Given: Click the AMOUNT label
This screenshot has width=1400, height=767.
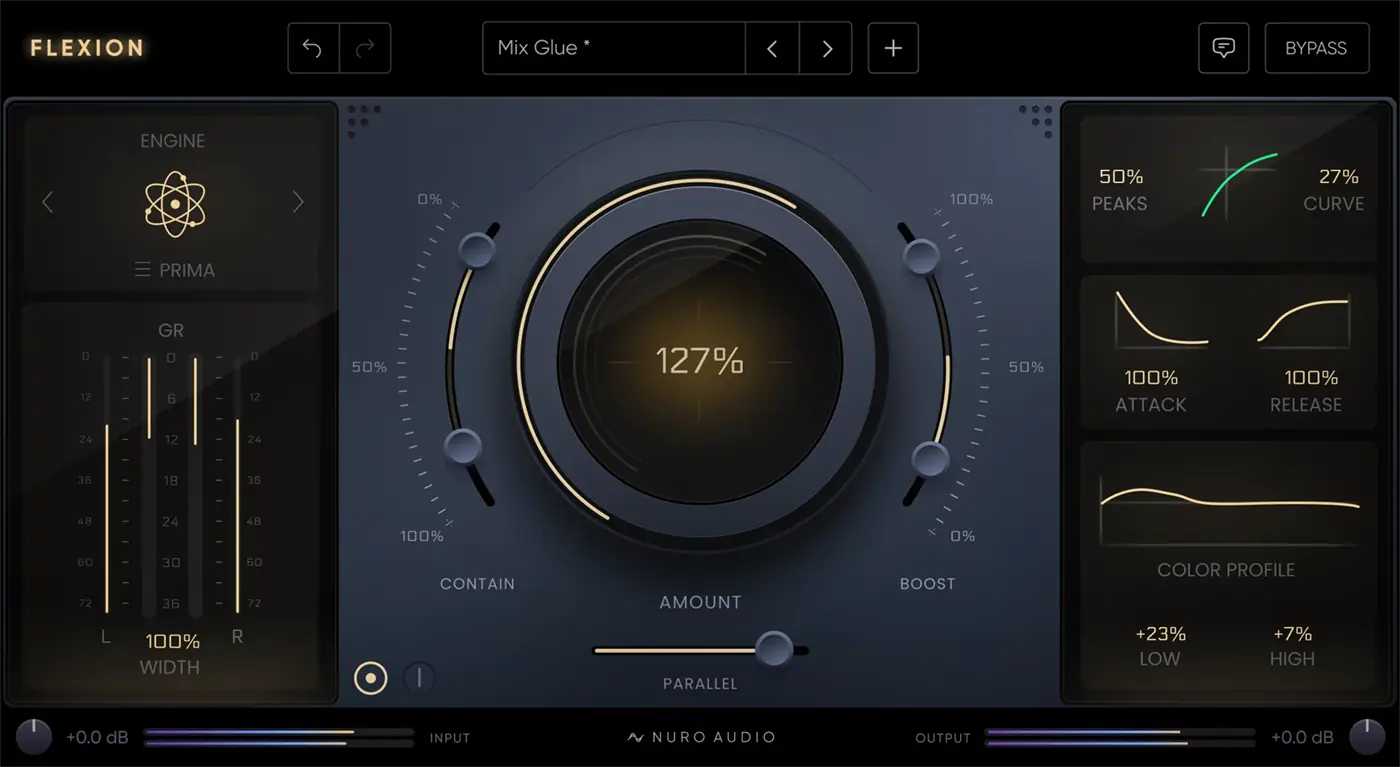Looking at the screenshot, I should (700, 602).
